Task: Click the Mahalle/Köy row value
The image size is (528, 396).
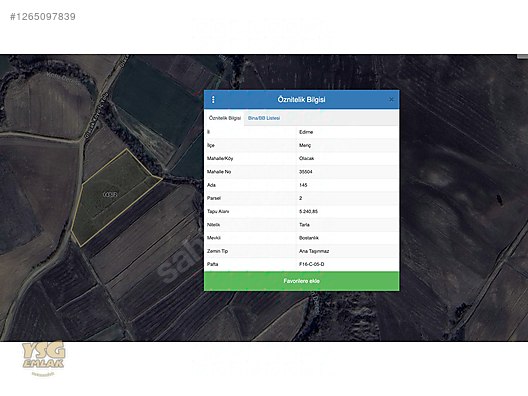Action: 306,158
